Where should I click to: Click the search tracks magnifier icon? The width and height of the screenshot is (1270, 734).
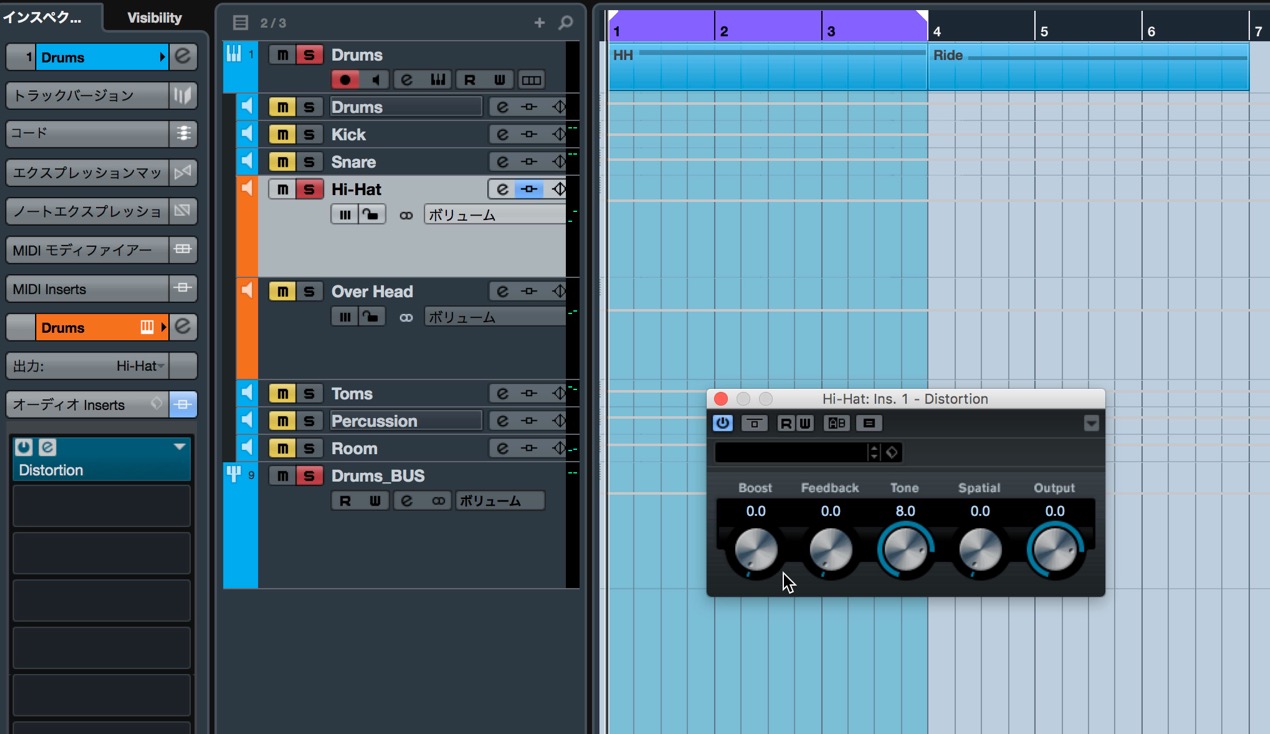[566, 23]
